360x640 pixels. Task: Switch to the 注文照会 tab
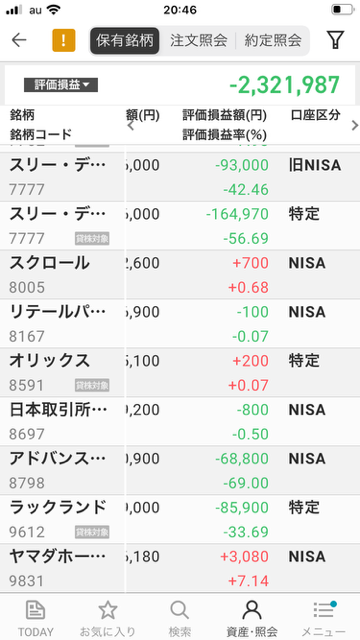click(x=198, y=40)
